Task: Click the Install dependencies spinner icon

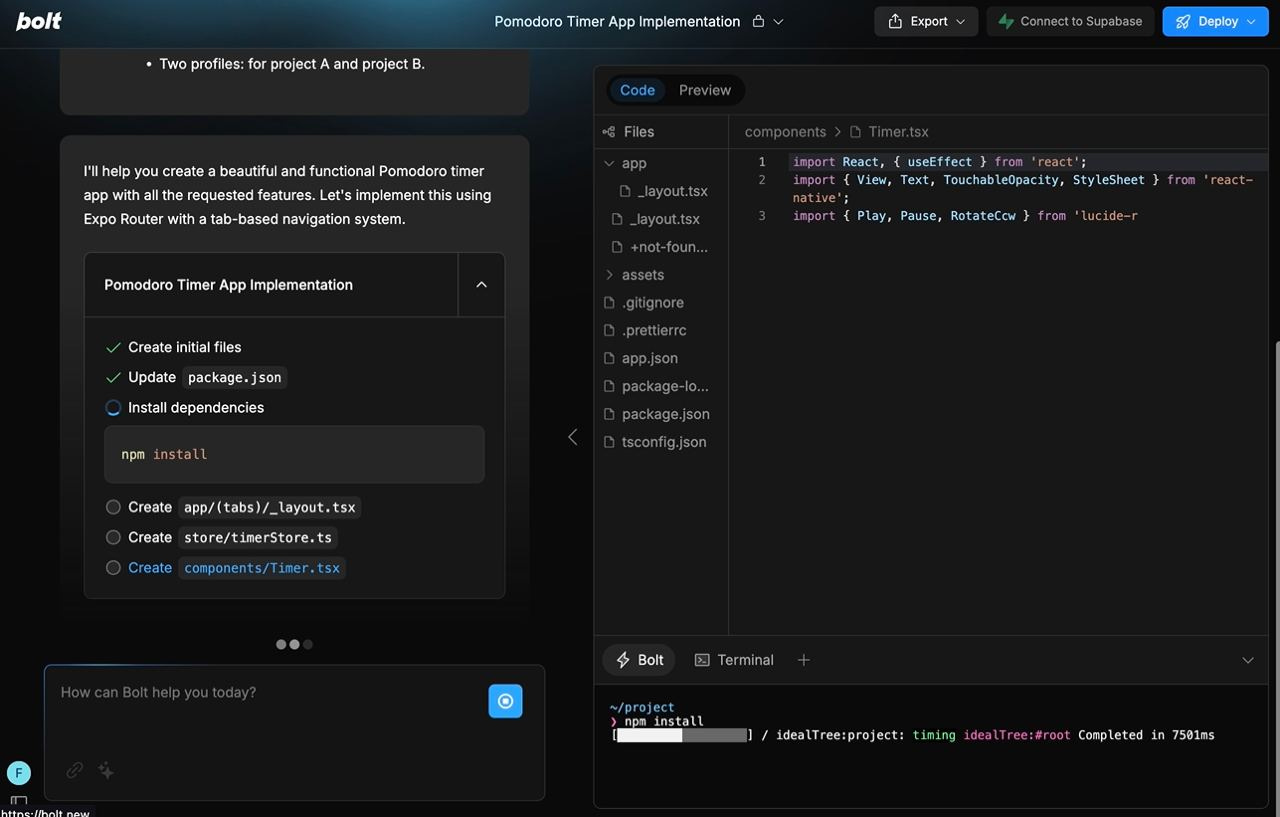Action: (113, 408)
